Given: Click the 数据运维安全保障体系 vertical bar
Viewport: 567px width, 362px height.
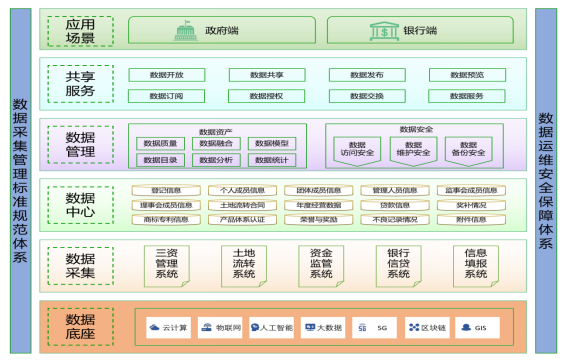Looking at the screenshot, I should click(546, 181).
